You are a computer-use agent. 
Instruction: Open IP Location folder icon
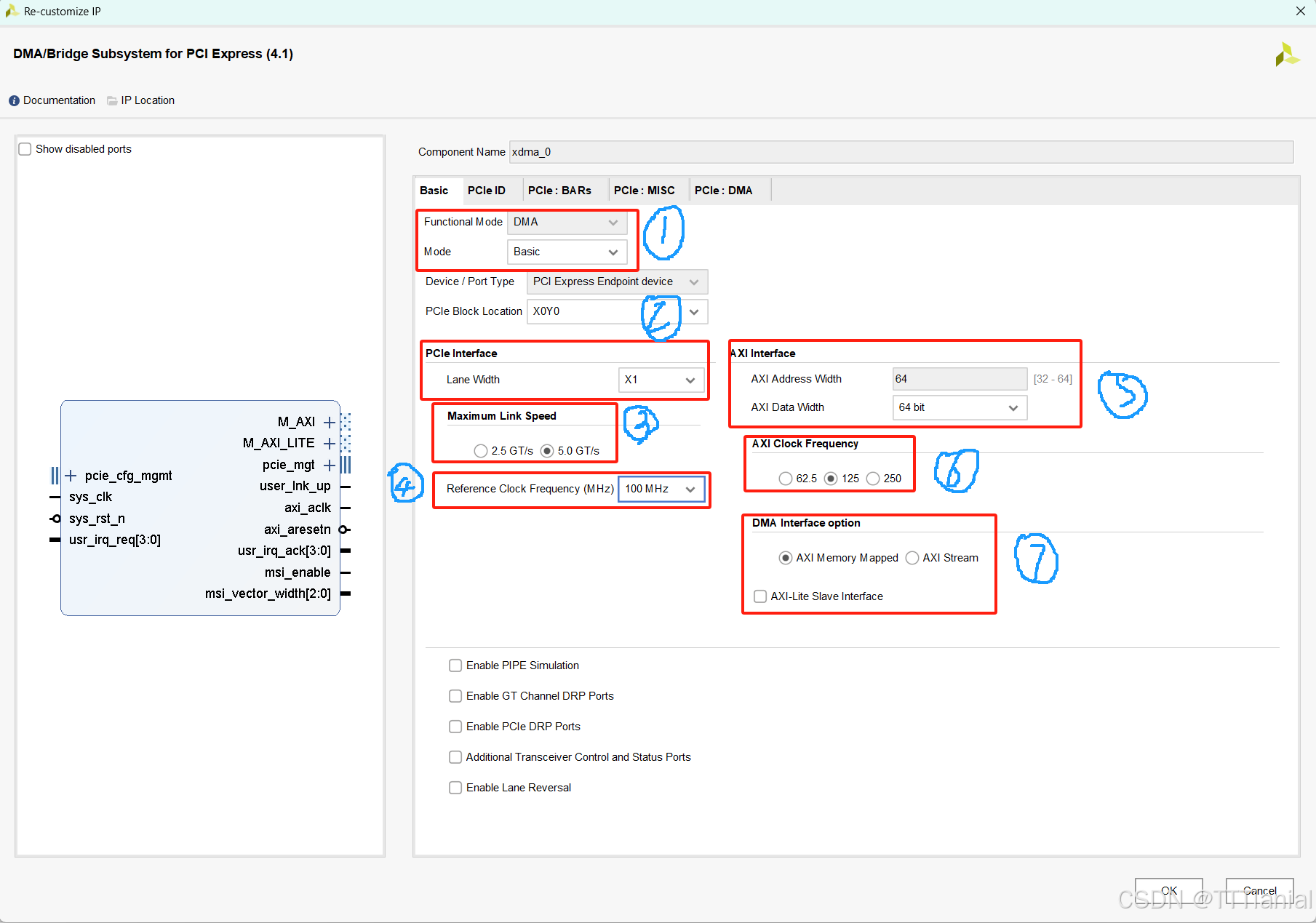(x=112, y=100)
